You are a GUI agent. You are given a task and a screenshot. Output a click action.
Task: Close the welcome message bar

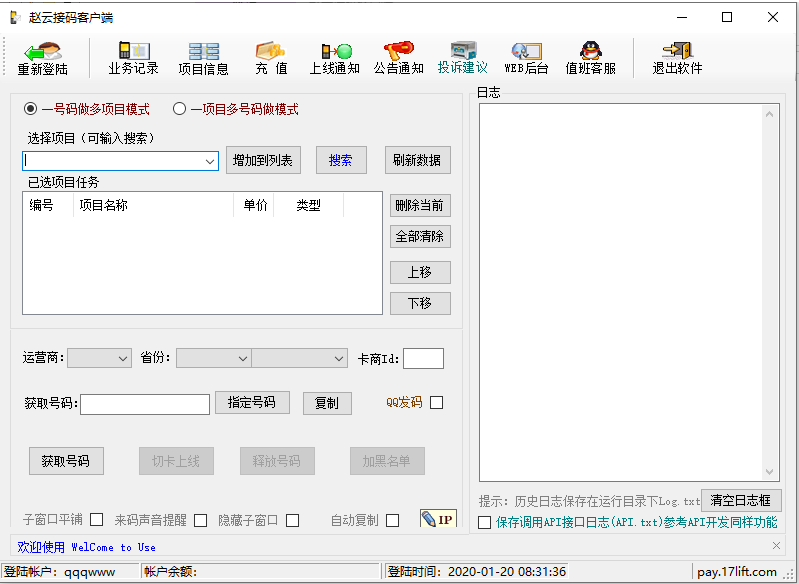click(x=776, y=546)
